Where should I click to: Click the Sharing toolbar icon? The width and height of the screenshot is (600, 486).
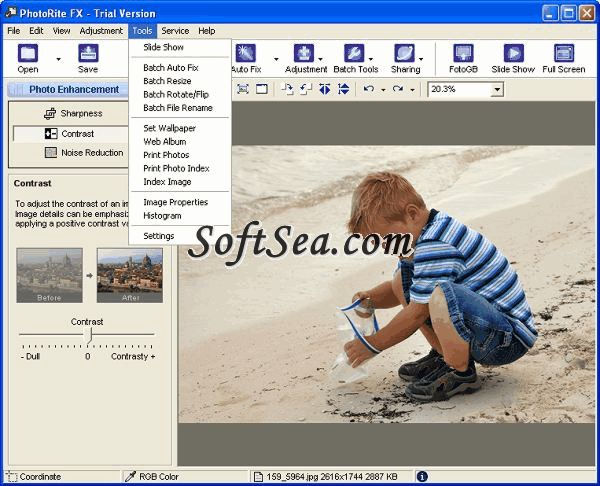point(404,53)
